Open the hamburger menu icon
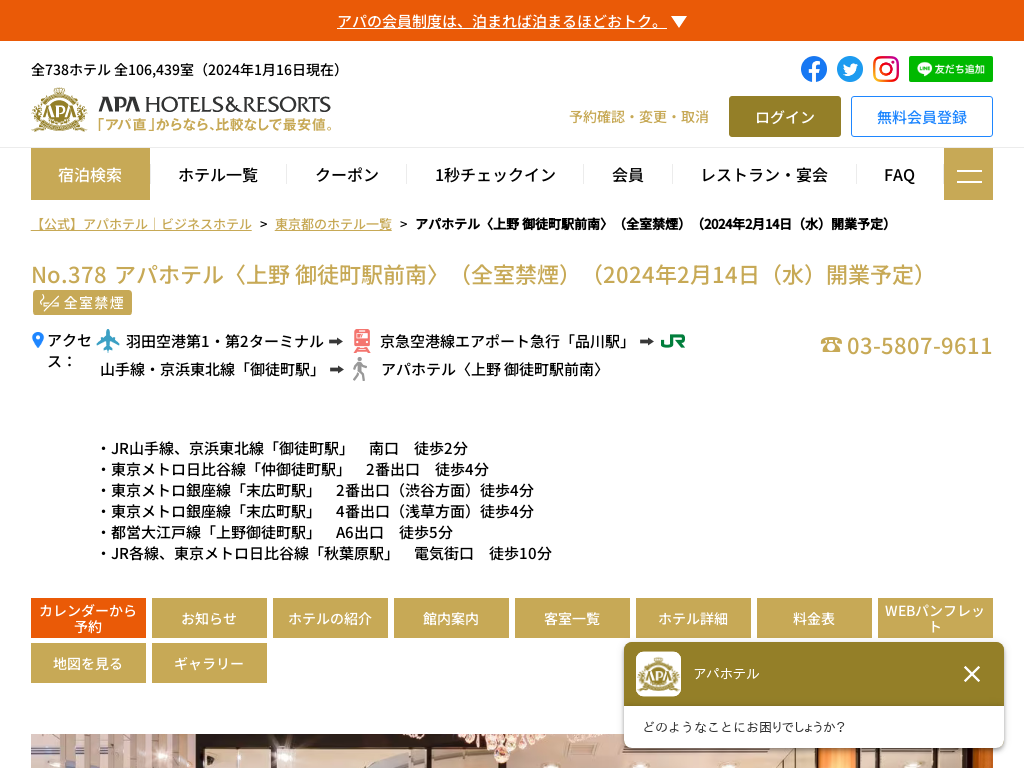 pos(968,174)
